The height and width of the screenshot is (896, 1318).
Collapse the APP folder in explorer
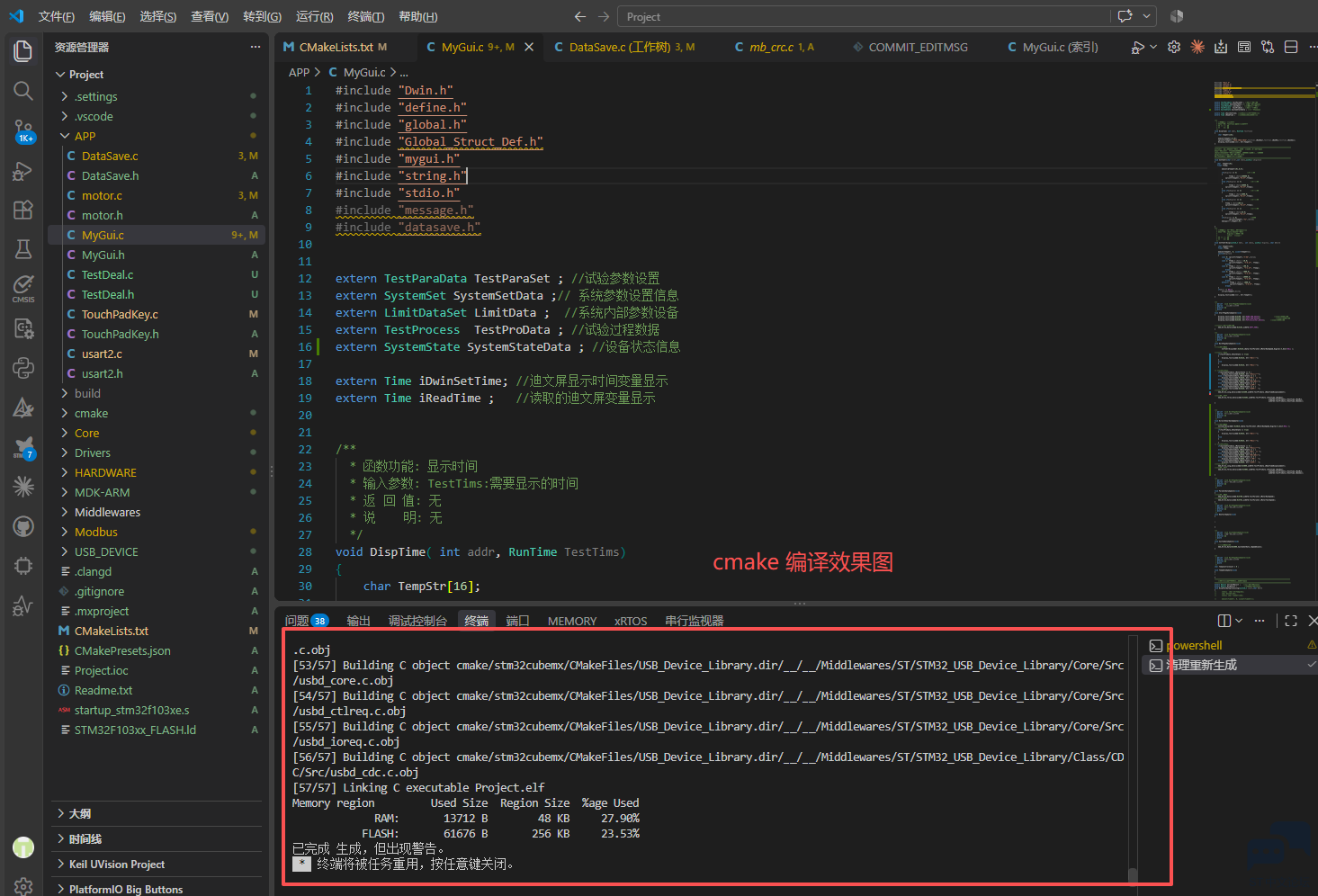pyautogui.click(x=65, y=136)
